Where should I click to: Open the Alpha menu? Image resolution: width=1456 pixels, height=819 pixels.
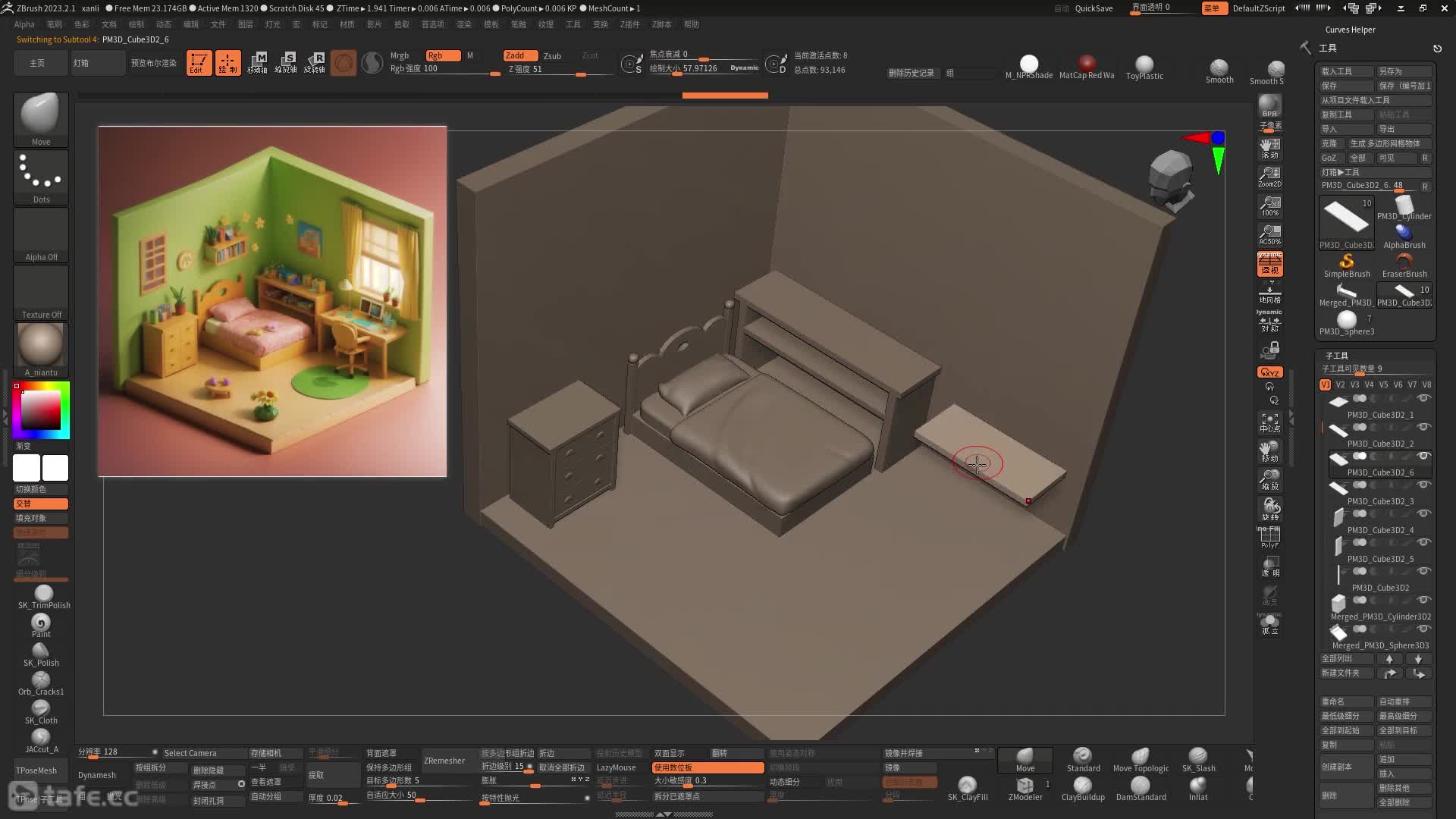pyautogui.click(x=24, y=24)
